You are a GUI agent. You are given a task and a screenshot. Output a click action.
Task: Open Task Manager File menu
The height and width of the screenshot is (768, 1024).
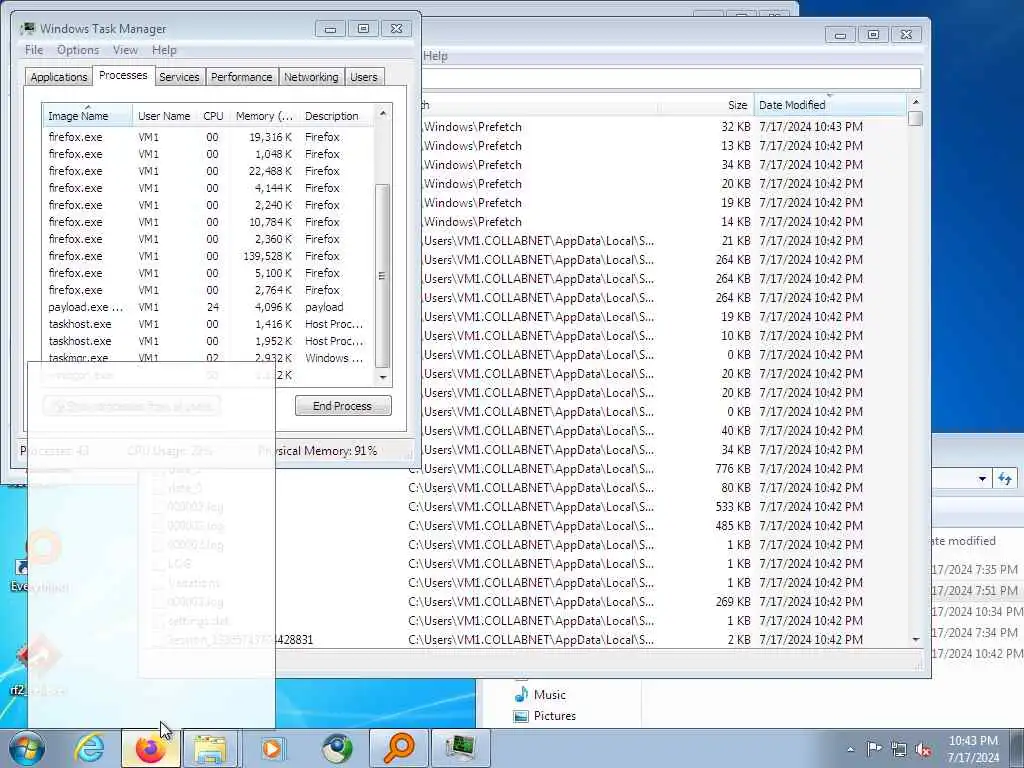pyautogui.click(x=34, y=50)
